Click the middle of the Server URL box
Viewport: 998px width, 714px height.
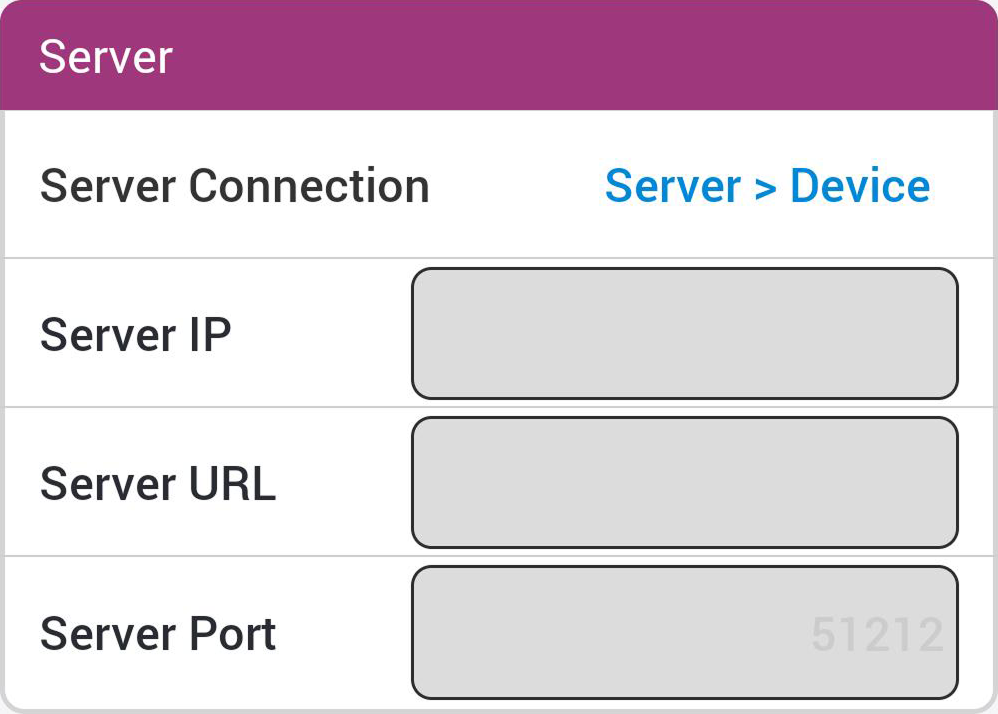click(x=684, y=482)
